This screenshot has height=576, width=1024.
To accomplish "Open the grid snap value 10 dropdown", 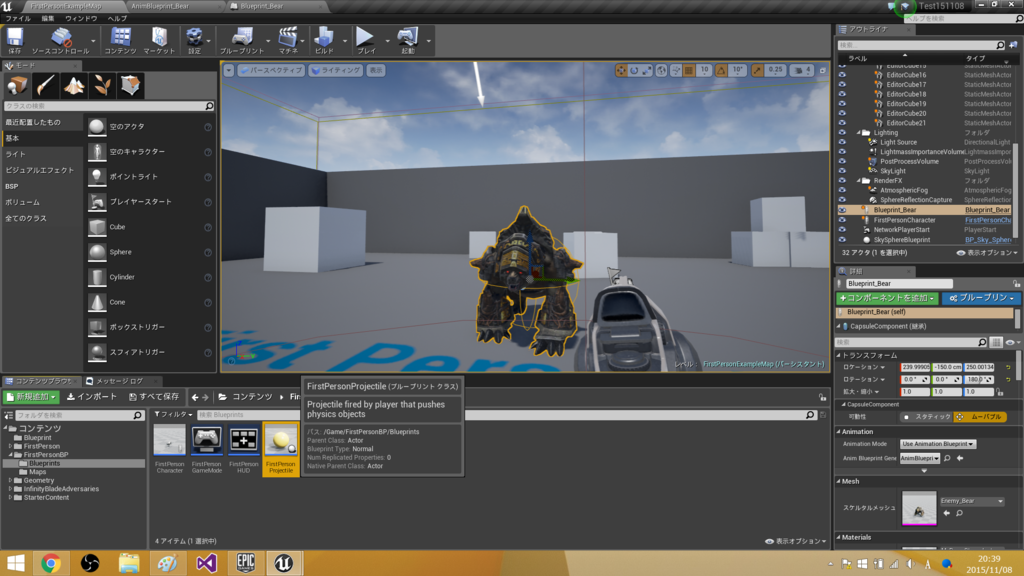I will [x=703, y=71].
